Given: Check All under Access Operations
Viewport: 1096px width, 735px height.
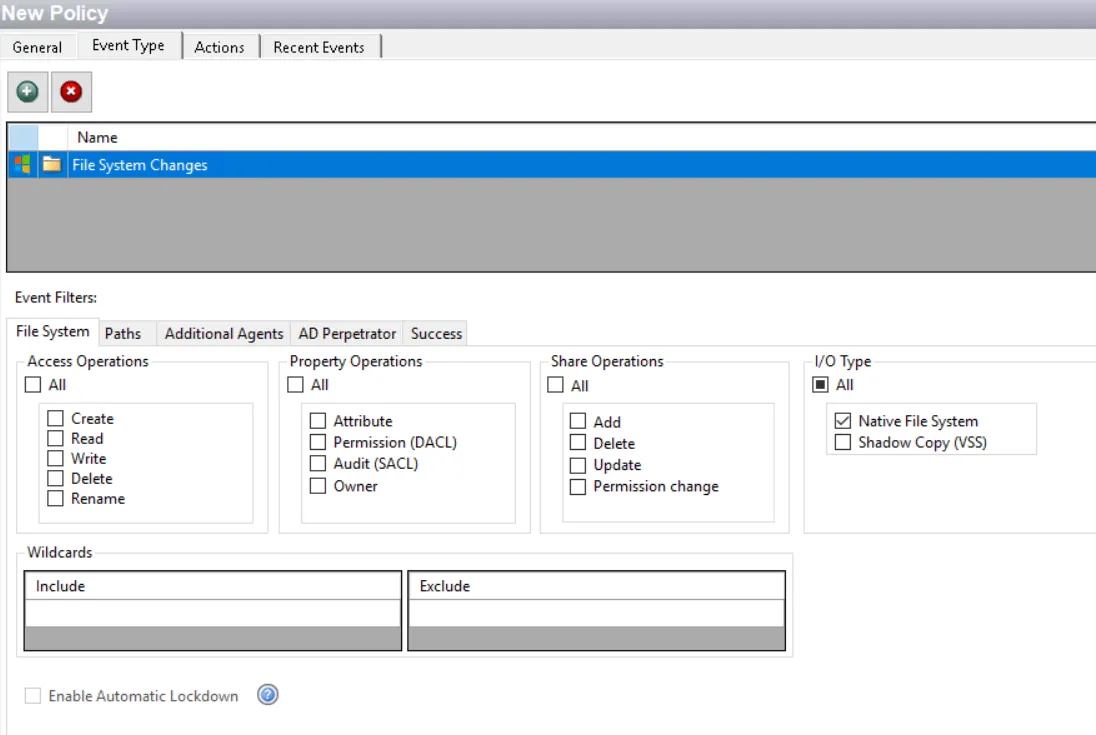Looking at the screenshot, I should [x=33, y=385].
